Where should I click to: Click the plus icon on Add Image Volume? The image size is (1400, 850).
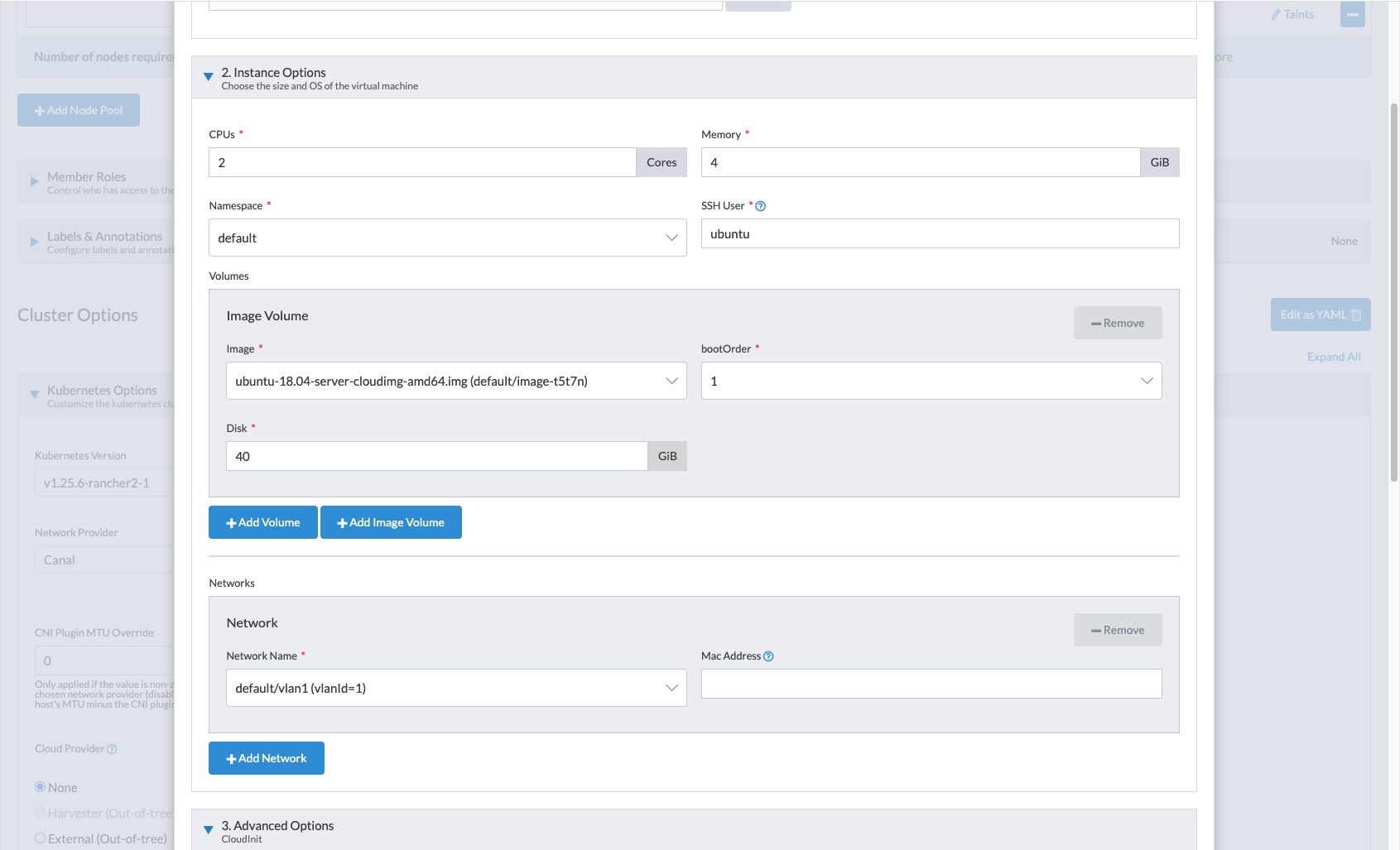[341, 522]
